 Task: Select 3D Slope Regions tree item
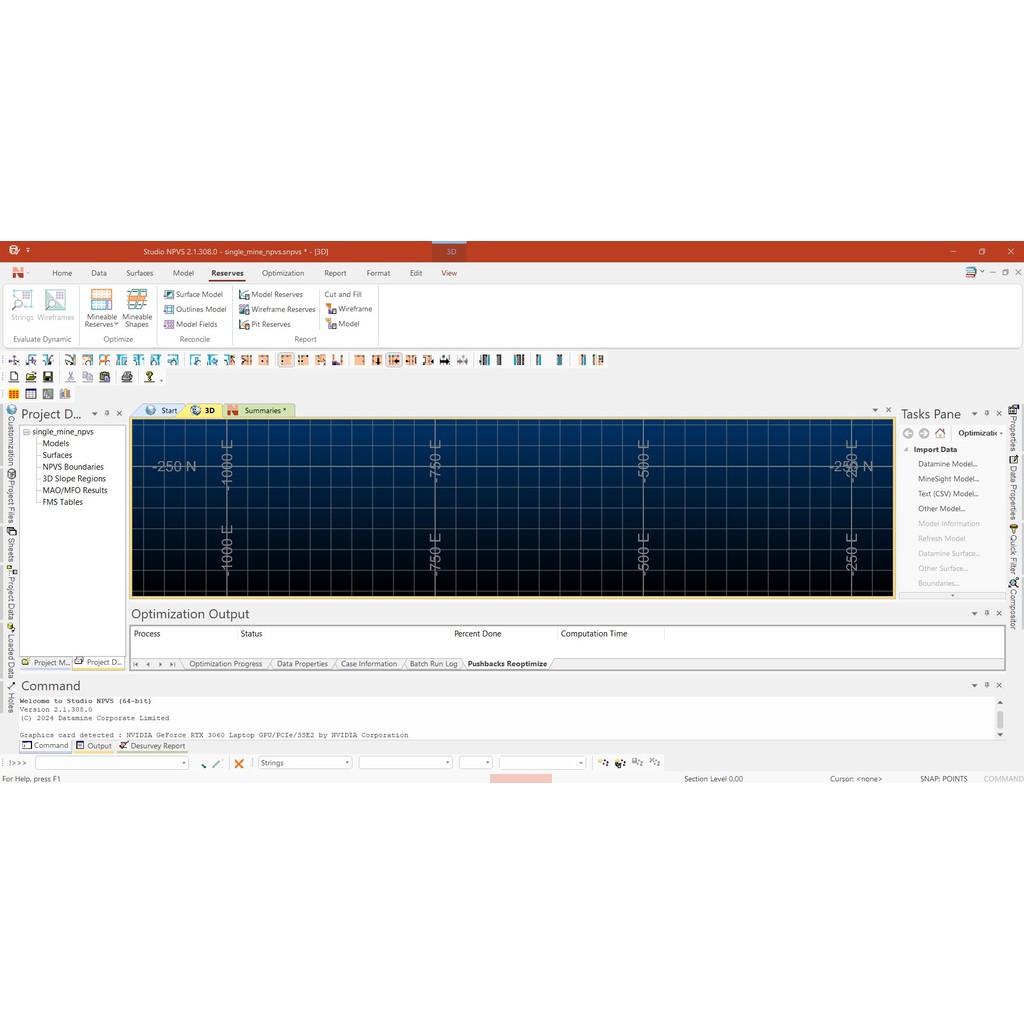point(74,479)
